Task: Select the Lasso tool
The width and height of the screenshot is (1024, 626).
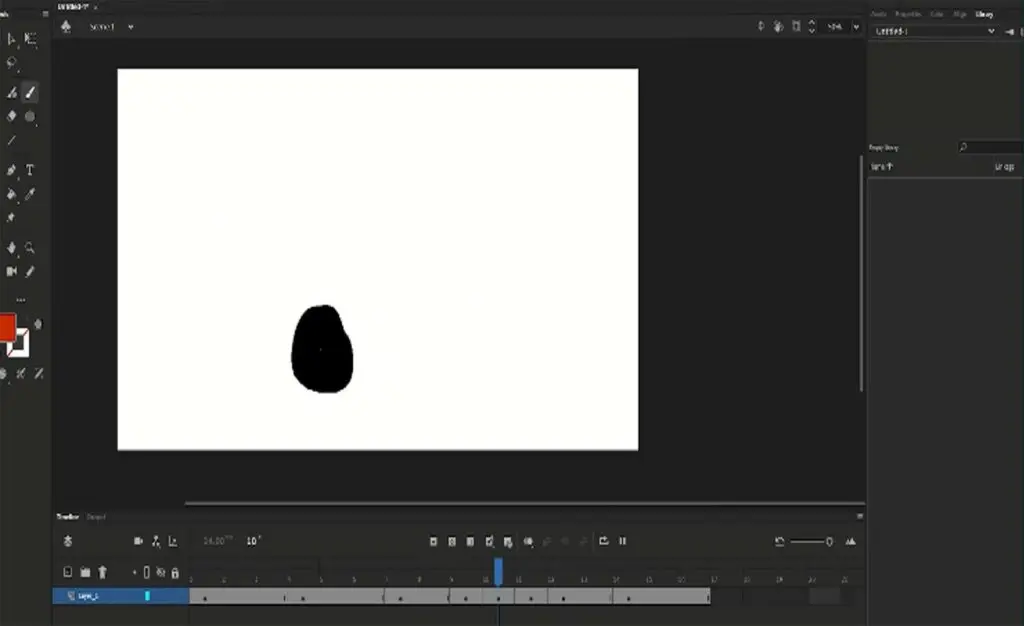Action: [x=11, y=63]
